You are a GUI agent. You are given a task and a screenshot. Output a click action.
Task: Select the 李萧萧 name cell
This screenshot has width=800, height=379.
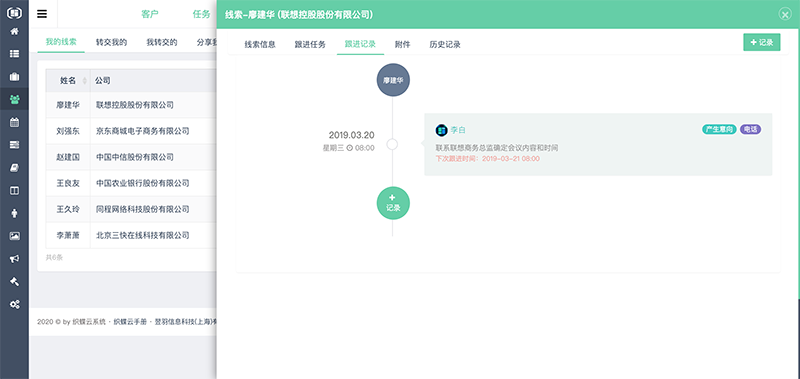68,235
